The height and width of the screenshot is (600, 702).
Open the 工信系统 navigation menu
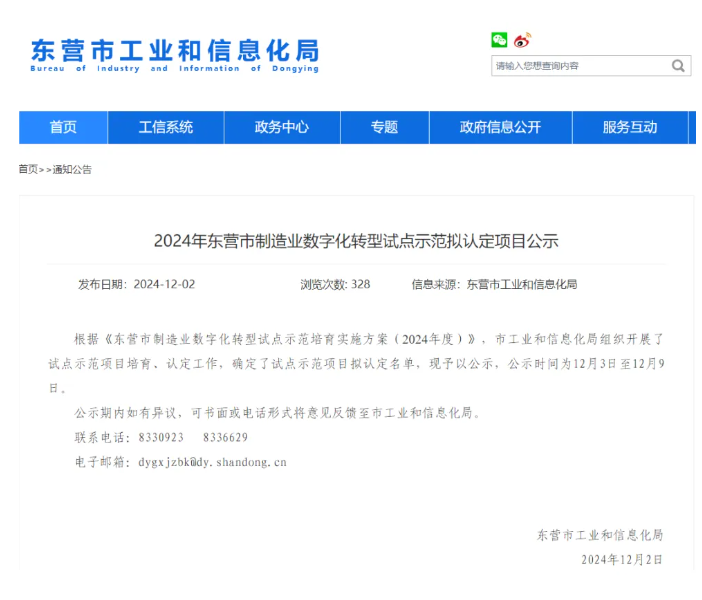[x=166, y=127]
